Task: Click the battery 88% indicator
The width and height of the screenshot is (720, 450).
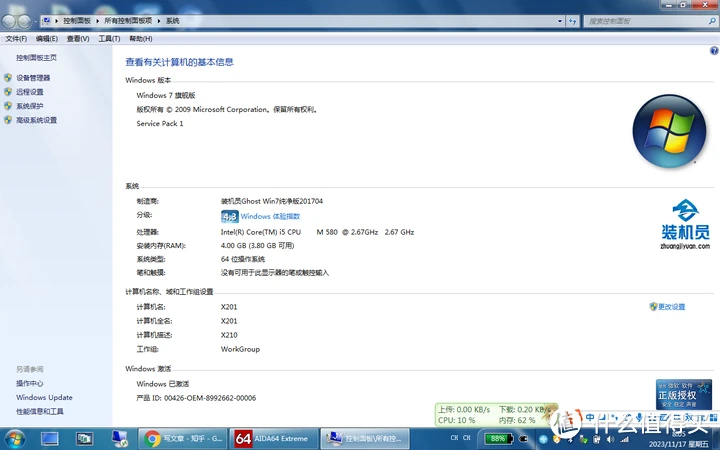Action: pos(499,439)
